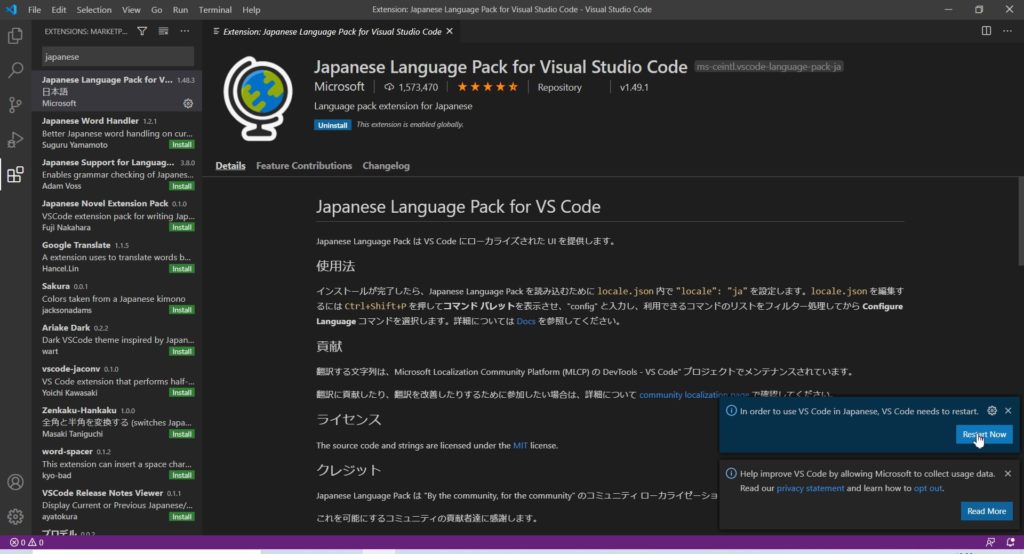Open the View menu
This screenshot has width=1024, height=554.
[131, 9]
